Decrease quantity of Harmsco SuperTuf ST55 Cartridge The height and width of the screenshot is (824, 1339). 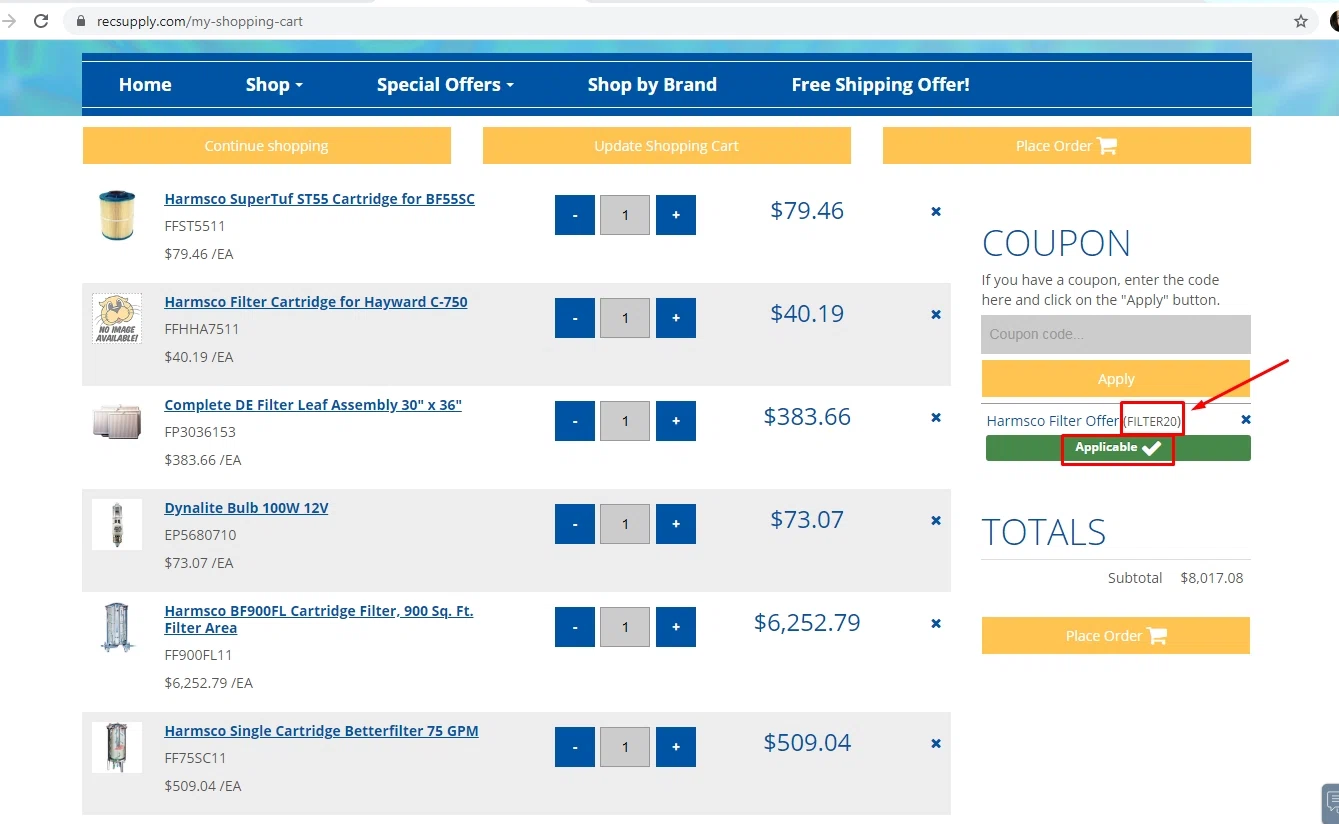click(575, 215)
